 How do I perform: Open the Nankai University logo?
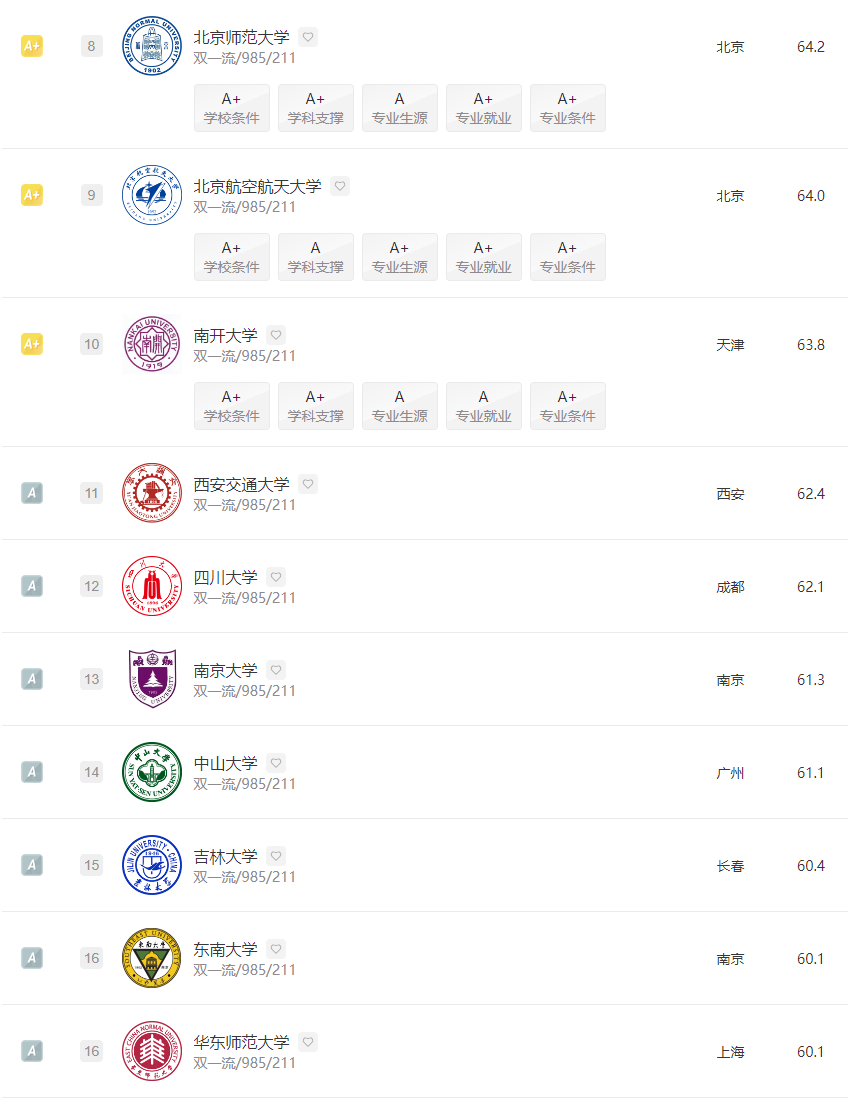point(152,344)
